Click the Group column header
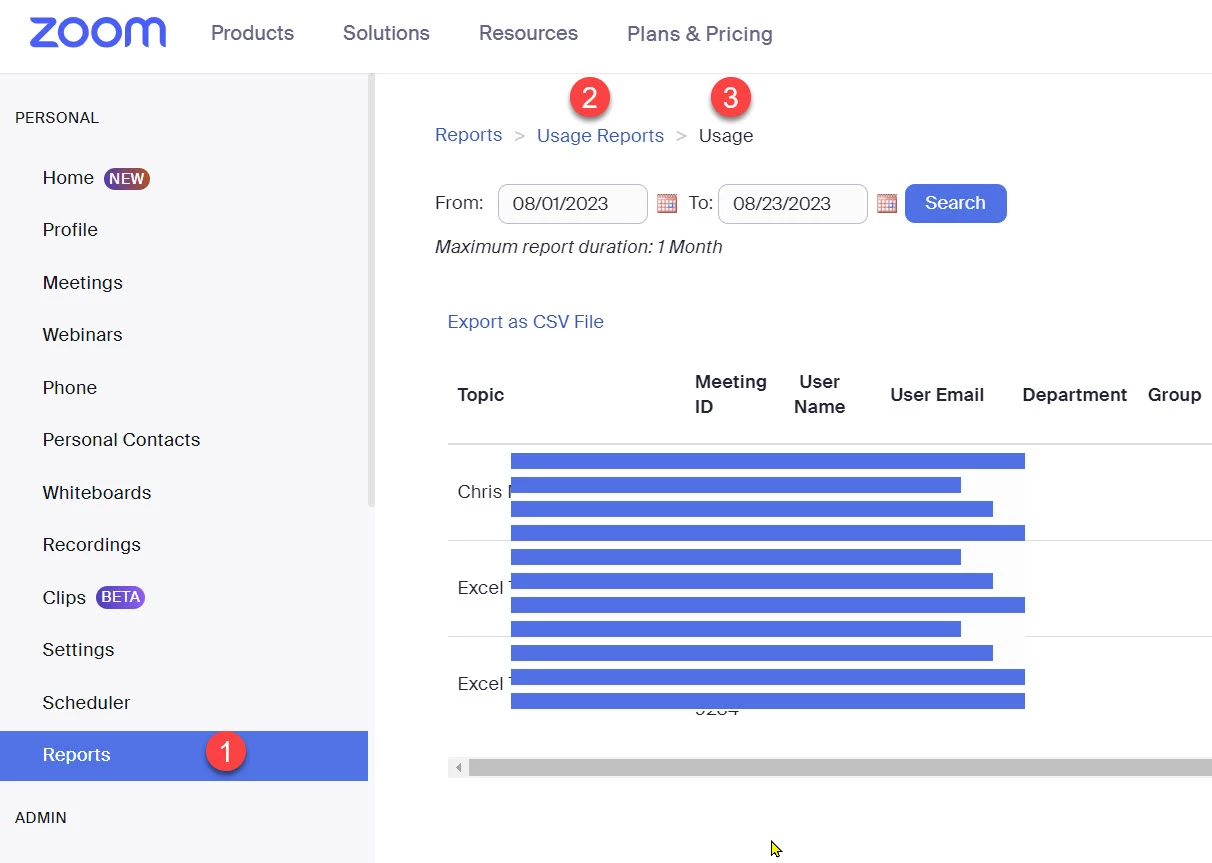This screenshot has height=863, width=1212. coord(1174,395)
